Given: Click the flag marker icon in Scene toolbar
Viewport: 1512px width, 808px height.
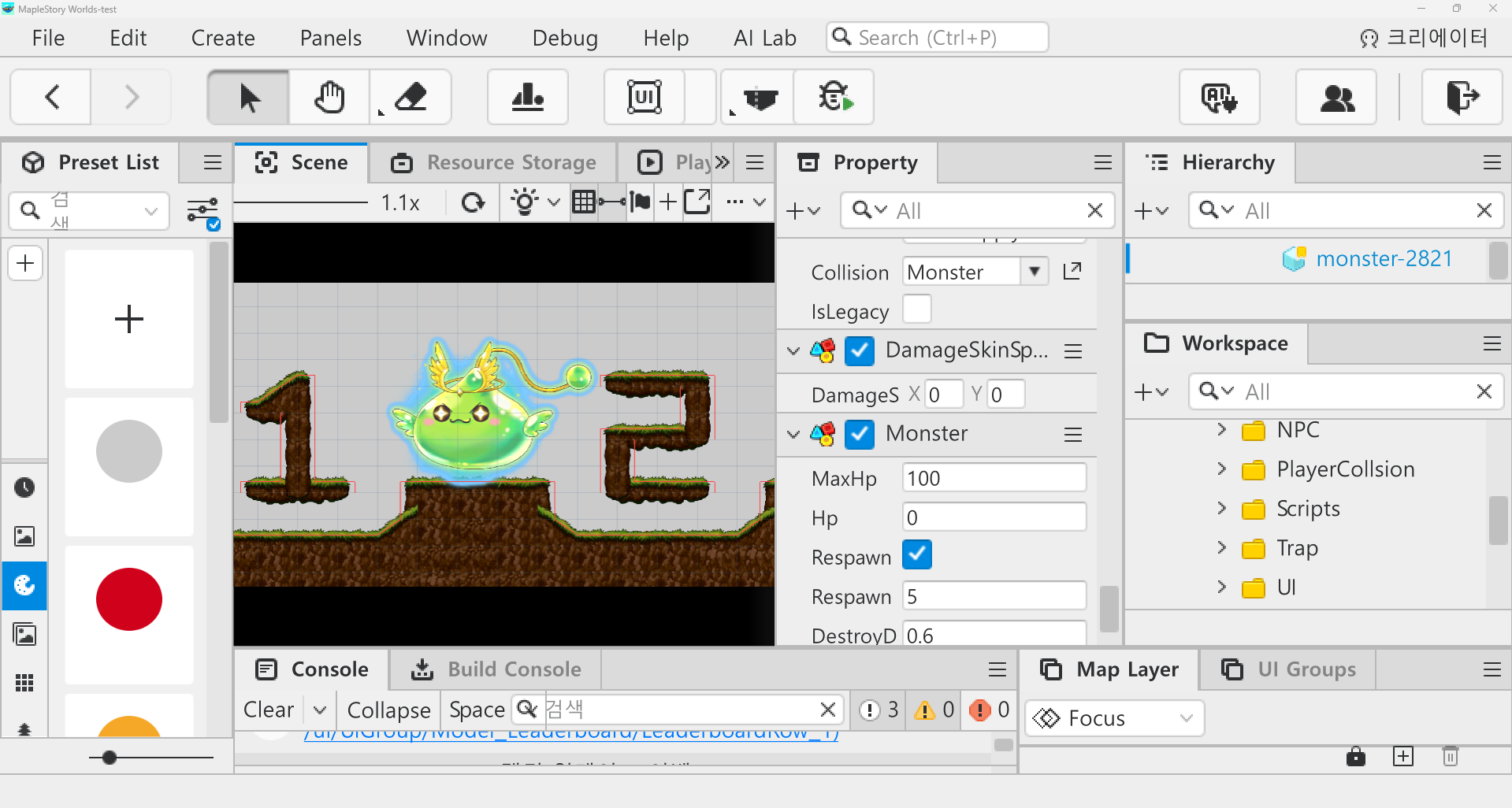Looking at the screenshot, I should [x=641, y=202].
